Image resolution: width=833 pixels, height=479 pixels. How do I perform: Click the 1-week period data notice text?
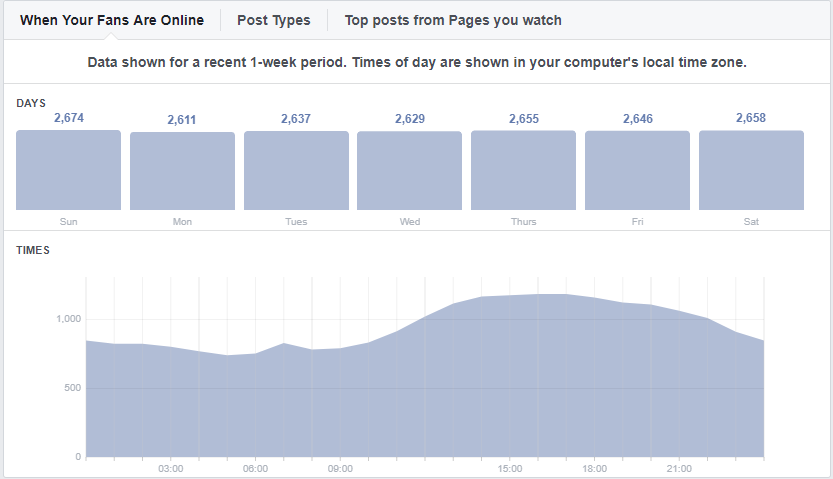417,62
